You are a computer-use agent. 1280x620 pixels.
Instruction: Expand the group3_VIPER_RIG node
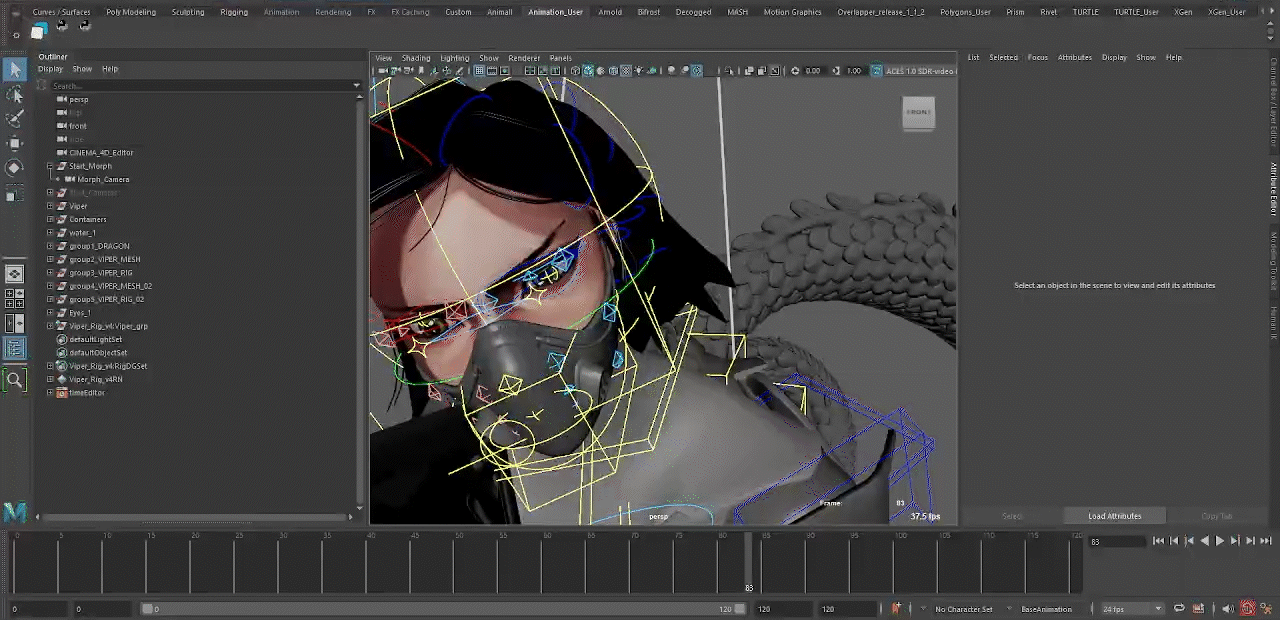(x=50, y=273)
